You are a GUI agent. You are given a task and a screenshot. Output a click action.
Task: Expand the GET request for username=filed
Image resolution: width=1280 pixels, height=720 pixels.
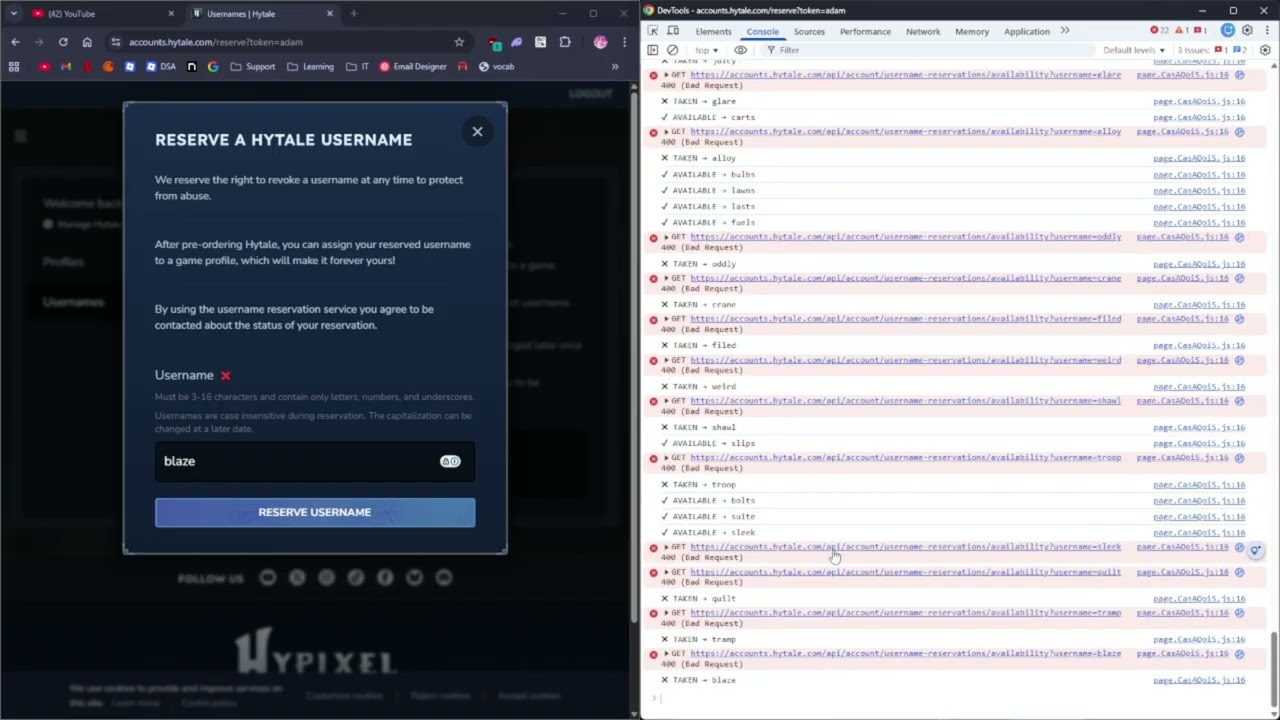point(666,319)
